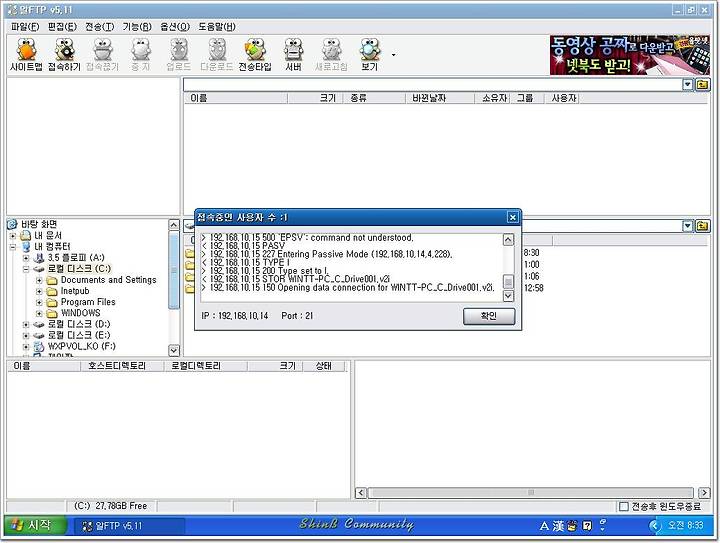Open the 서버 server tool
Image resolution: width=720 pixels, height=543 pixels.
(x=293, y=55)
